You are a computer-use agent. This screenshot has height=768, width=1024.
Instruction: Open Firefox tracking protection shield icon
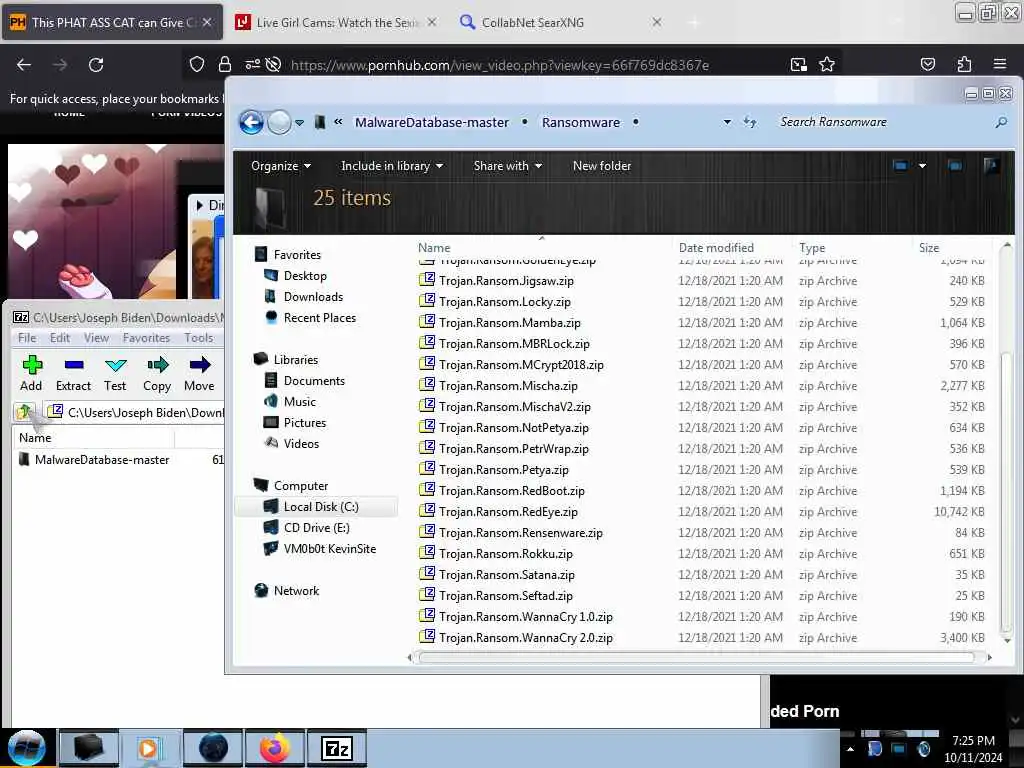coord(197,64)
